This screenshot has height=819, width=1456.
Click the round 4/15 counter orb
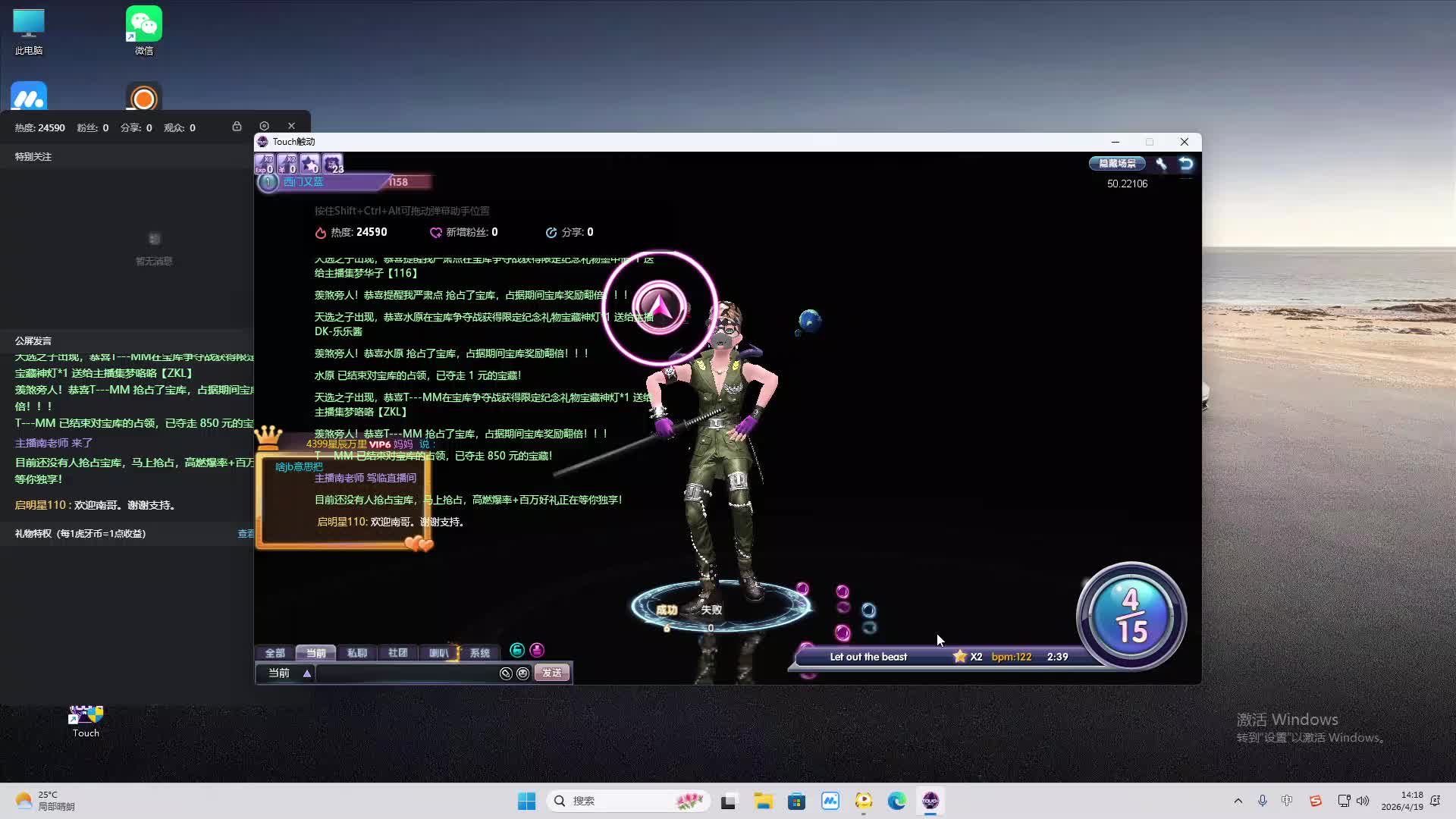pyautogui.click(x=1131, y=616)
